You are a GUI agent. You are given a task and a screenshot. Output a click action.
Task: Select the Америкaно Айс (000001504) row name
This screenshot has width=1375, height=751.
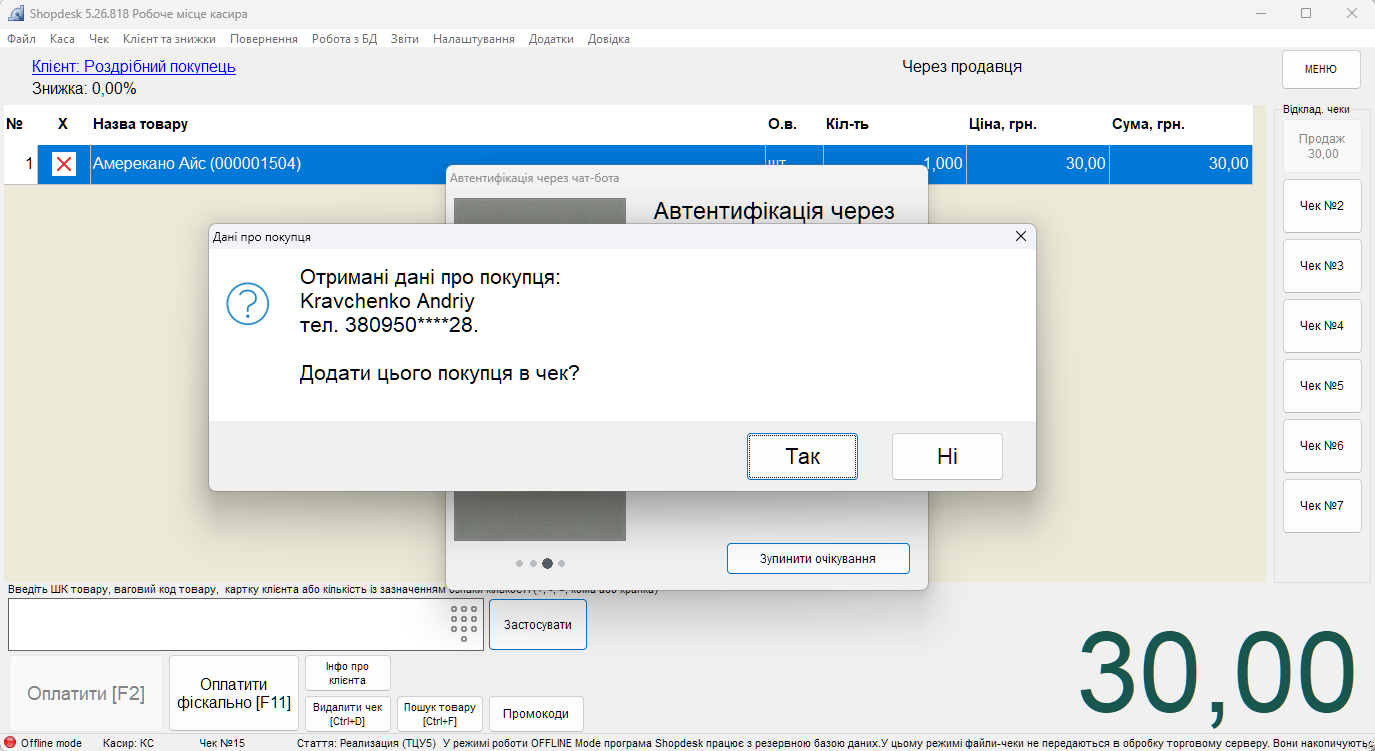[197, 164]
